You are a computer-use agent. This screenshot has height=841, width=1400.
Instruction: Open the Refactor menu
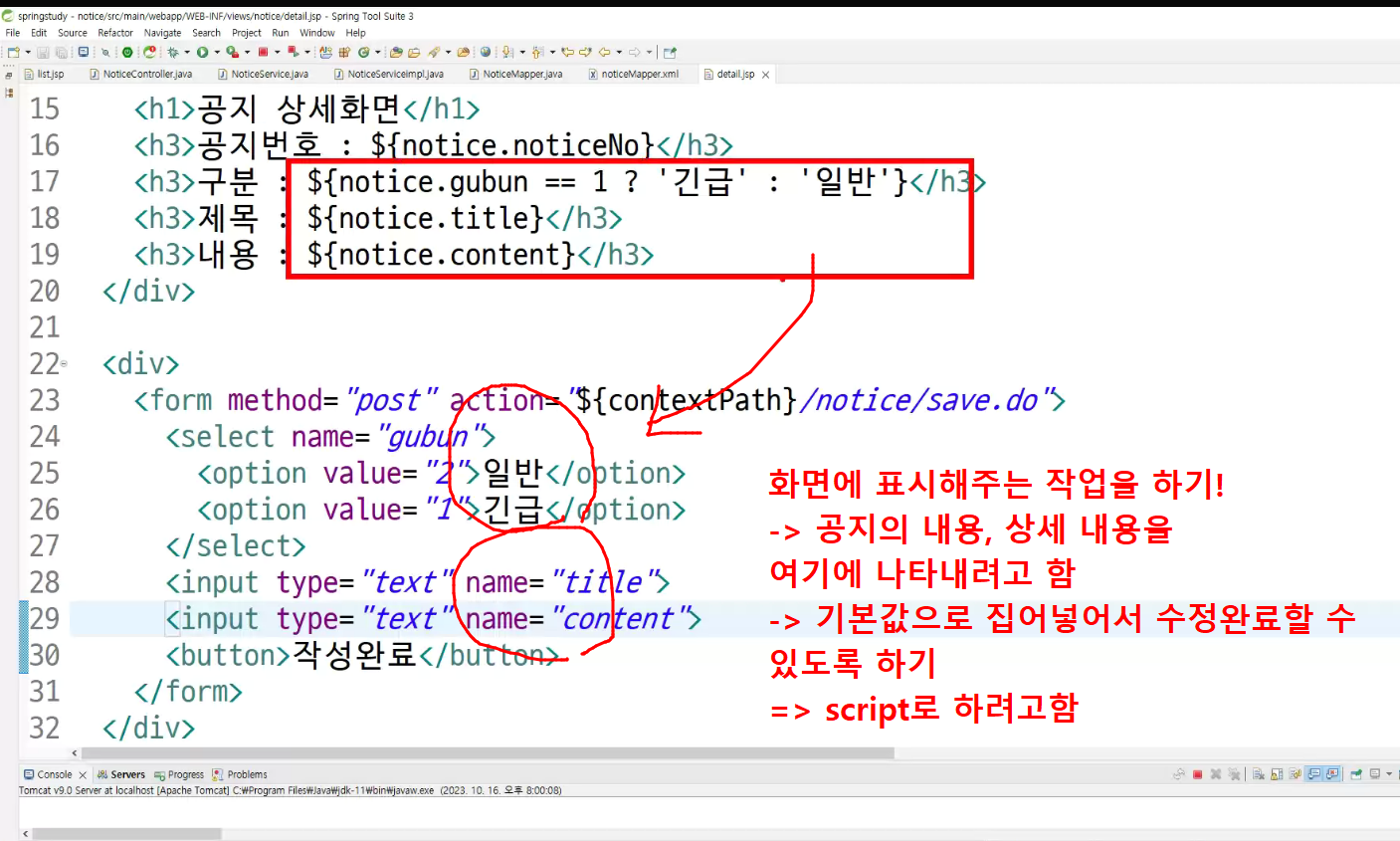[115, 33]
